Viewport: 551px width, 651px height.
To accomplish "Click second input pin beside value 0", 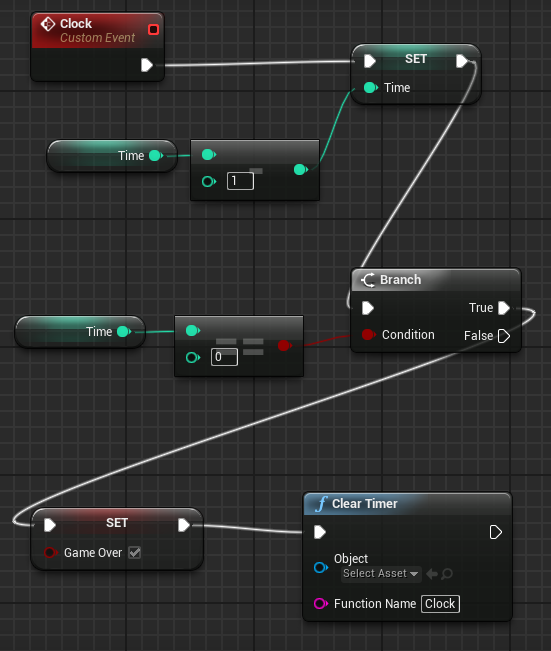I will 193,357.
